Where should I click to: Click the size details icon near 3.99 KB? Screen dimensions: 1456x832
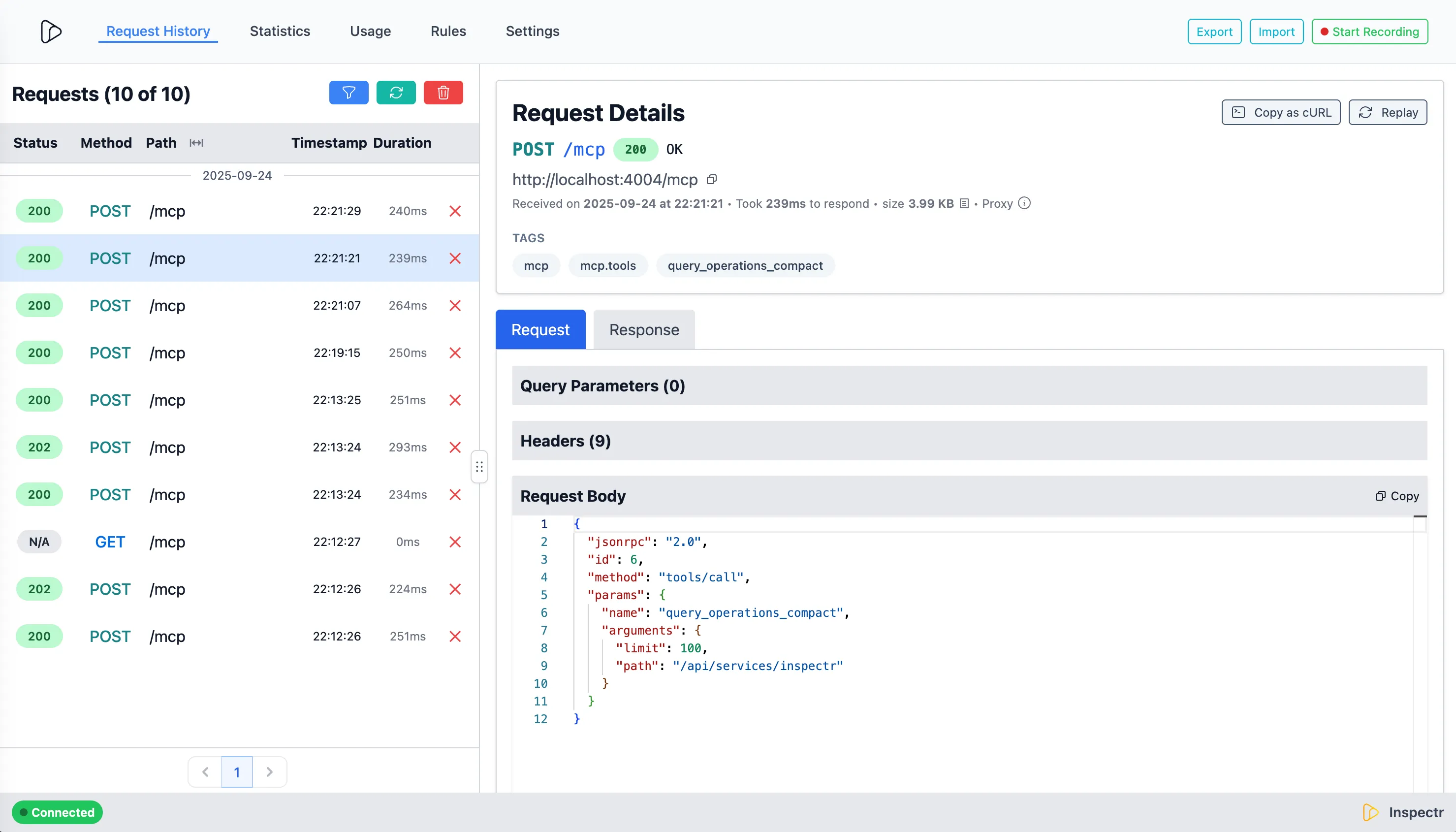pos(964,203)
